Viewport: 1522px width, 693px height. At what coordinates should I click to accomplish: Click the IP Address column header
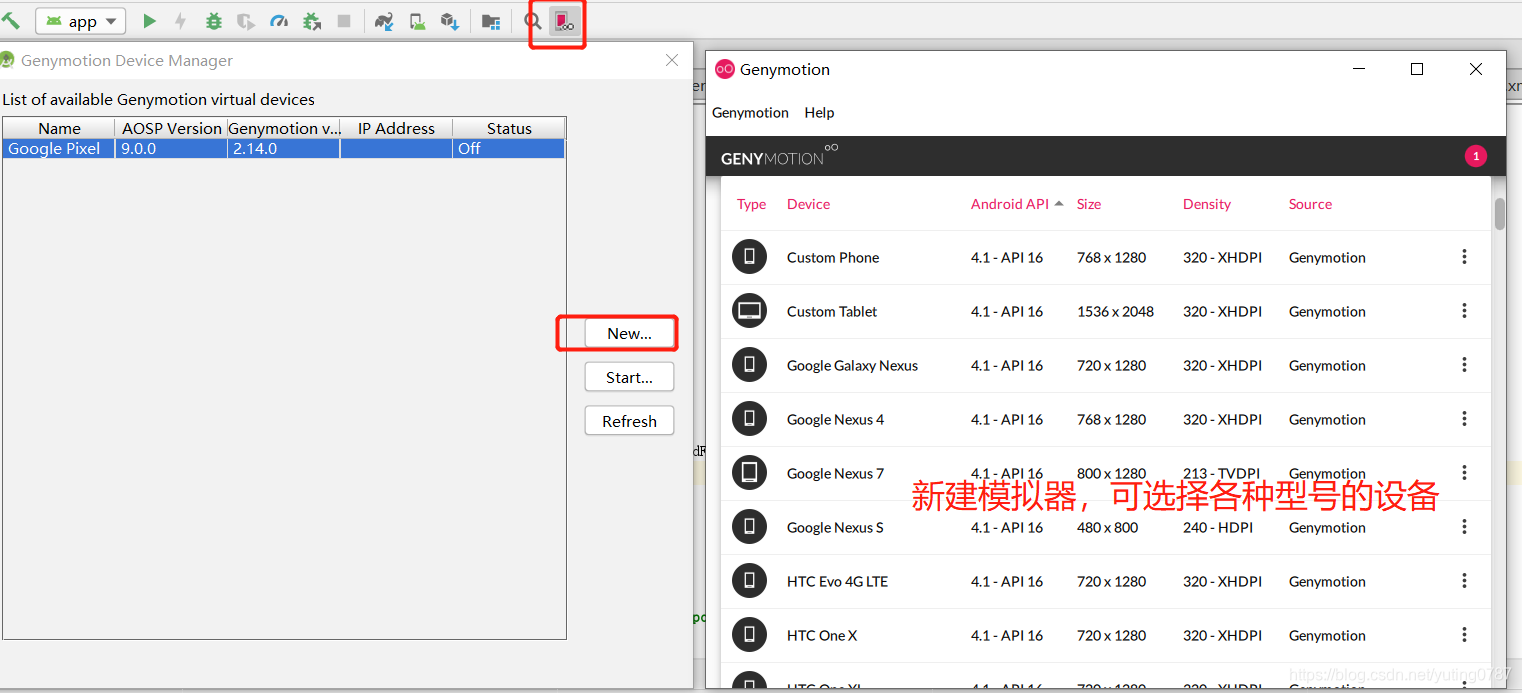point(396,128)
